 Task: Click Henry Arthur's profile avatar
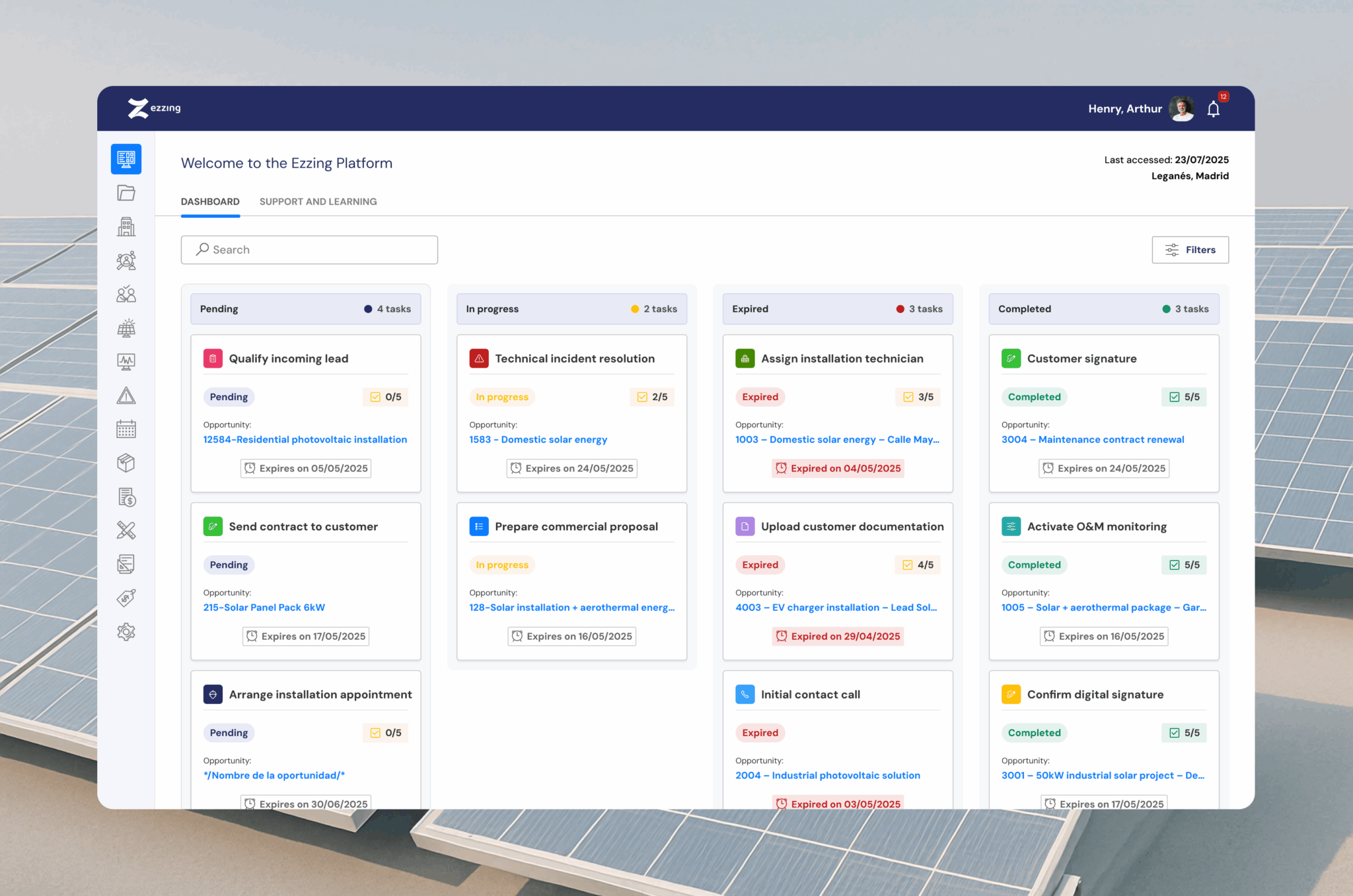coord(1181,109)
